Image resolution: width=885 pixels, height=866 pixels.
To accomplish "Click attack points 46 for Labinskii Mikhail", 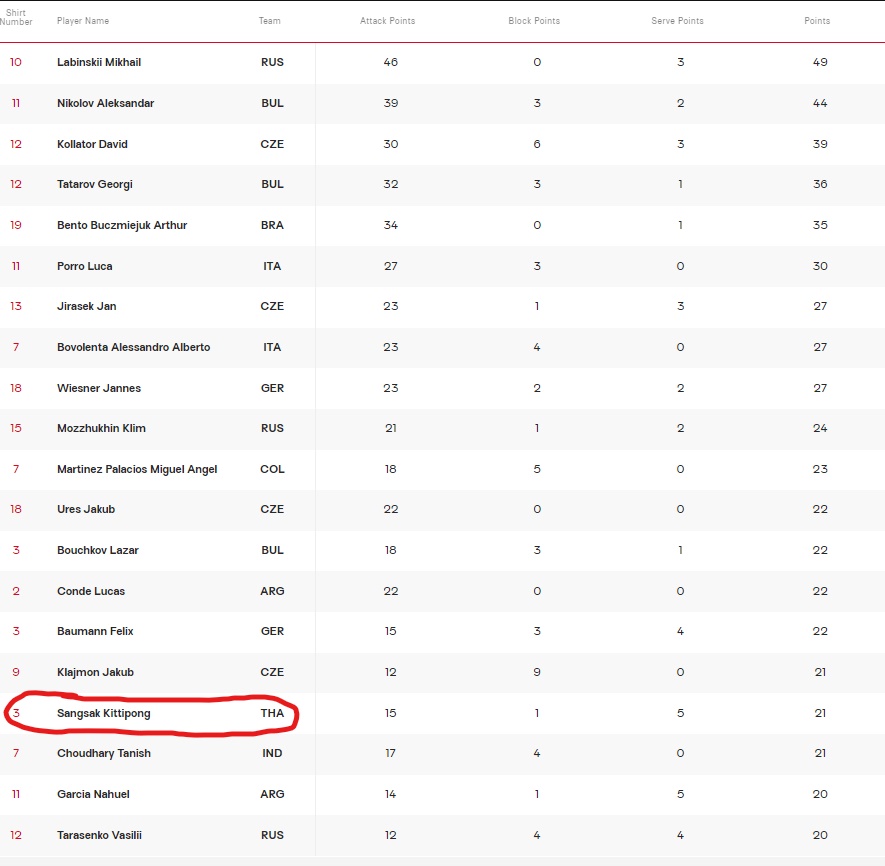I will 391,62.
